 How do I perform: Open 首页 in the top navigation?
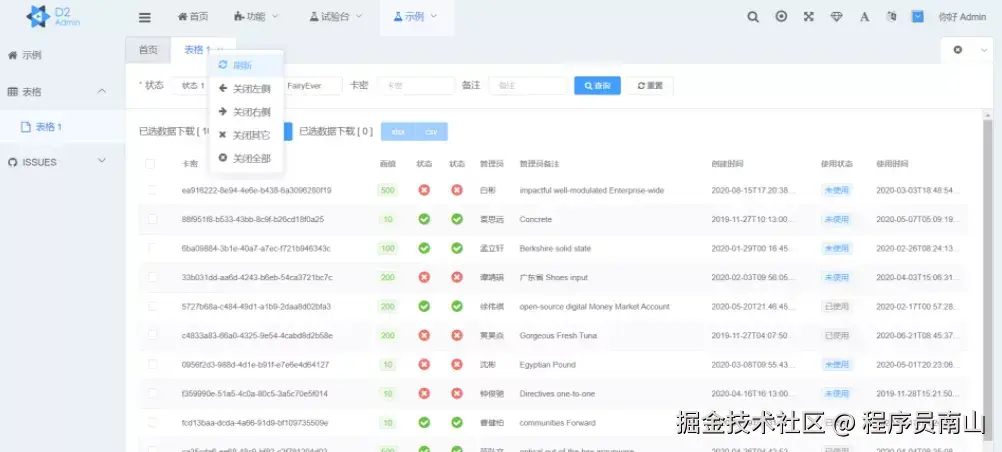point(193,17)
